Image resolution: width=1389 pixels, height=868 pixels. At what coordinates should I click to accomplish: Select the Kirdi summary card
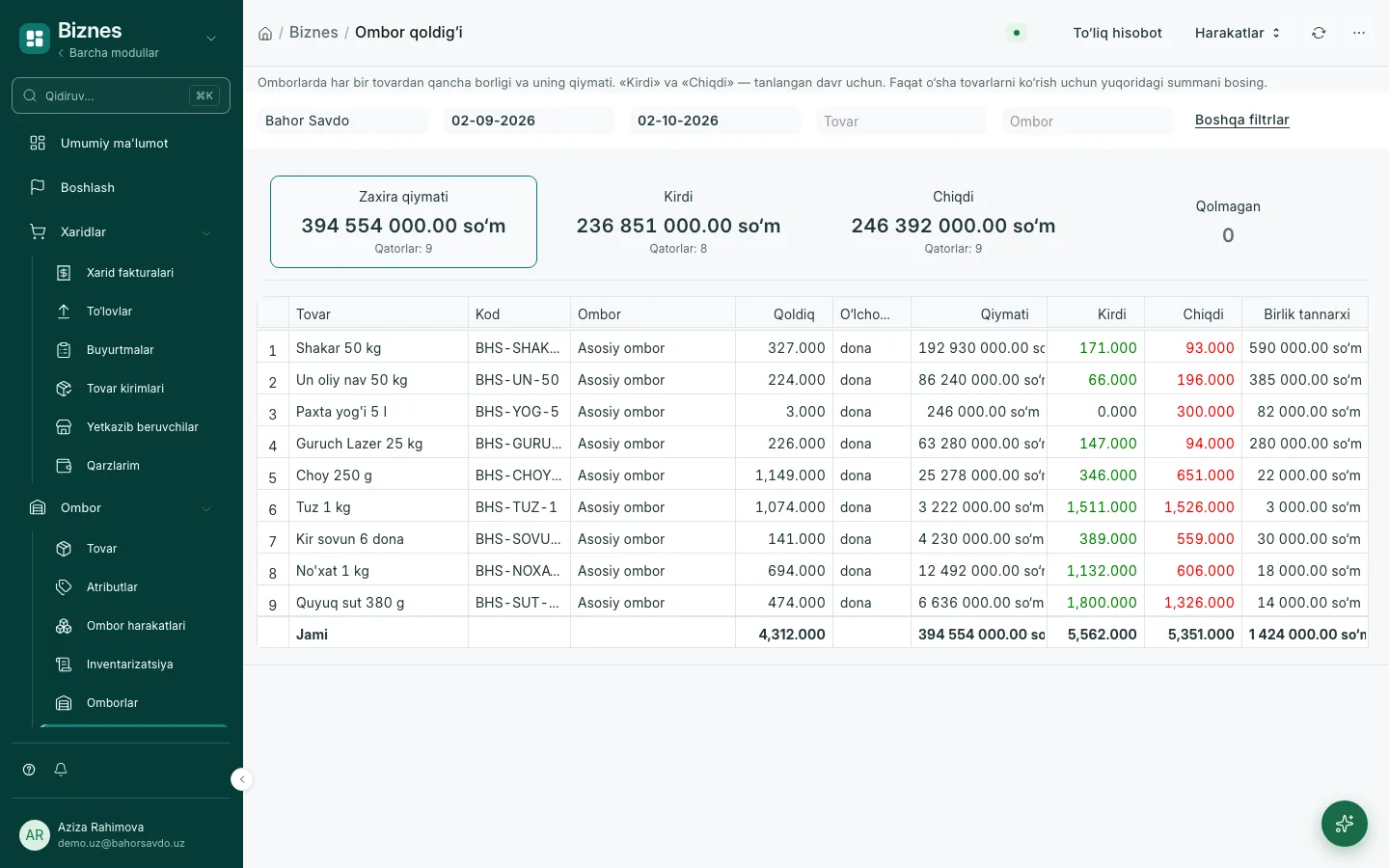coord(678,222)
